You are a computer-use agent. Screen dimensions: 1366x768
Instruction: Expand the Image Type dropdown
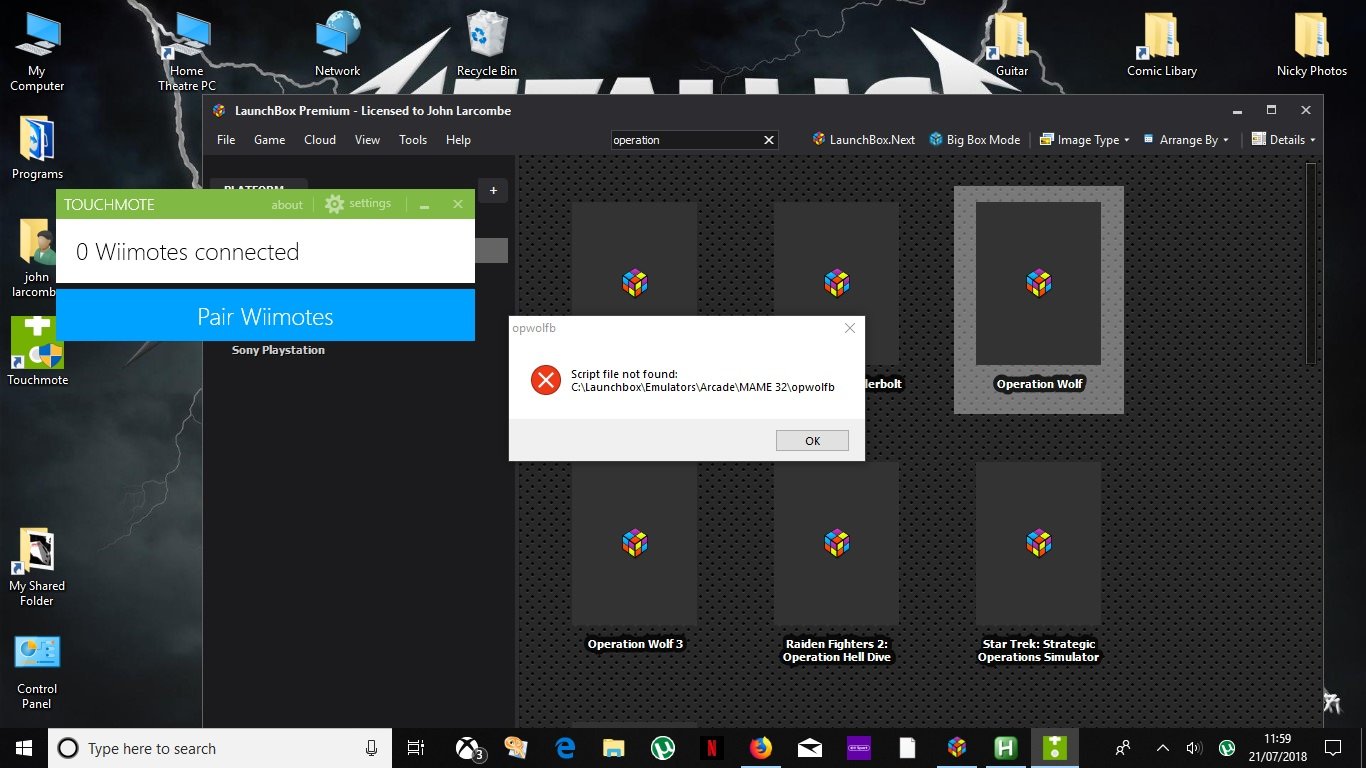point(1085,140)
